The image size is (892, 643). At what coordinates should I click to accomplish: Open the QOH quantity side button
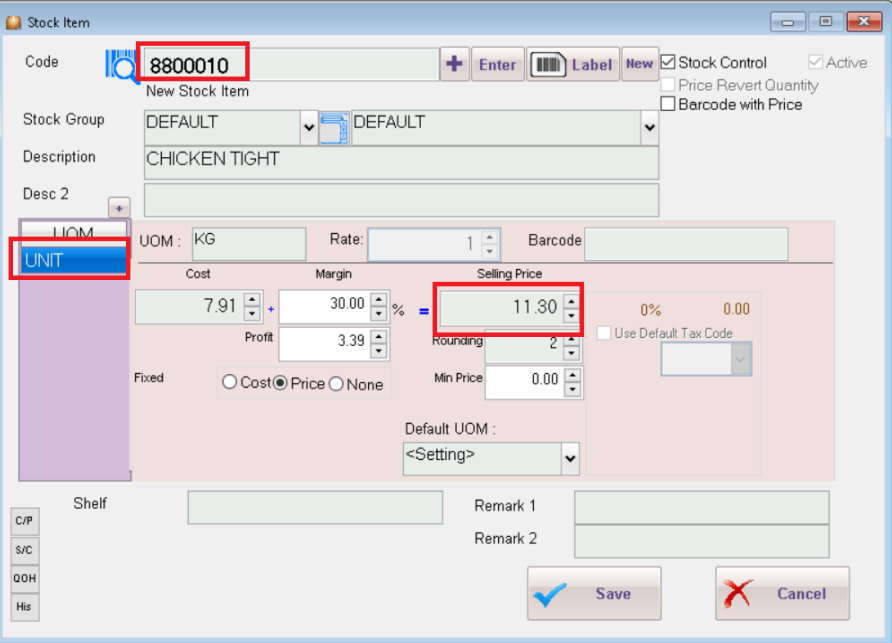click(x=24, y=578)
